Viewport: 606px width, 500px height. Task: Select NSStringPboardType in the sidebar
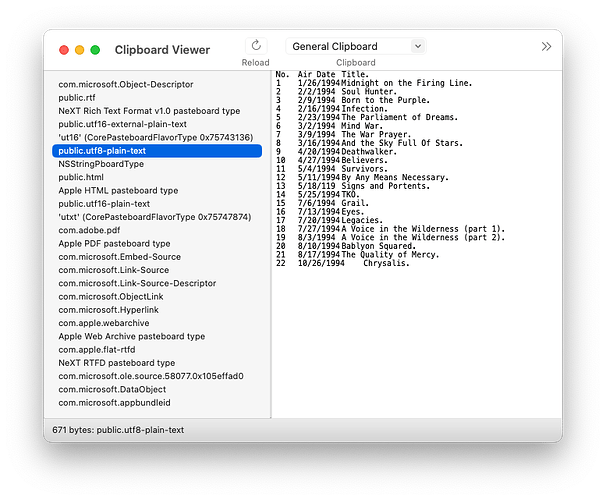[101, 164]
